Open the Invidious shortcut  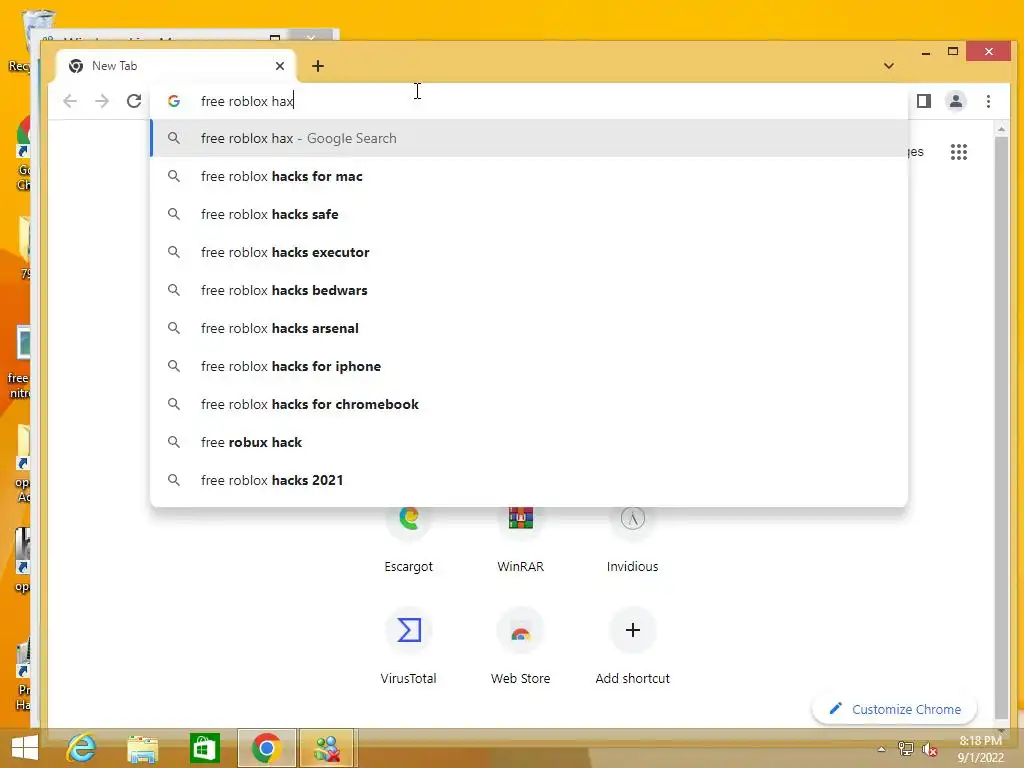click(632, 539)
